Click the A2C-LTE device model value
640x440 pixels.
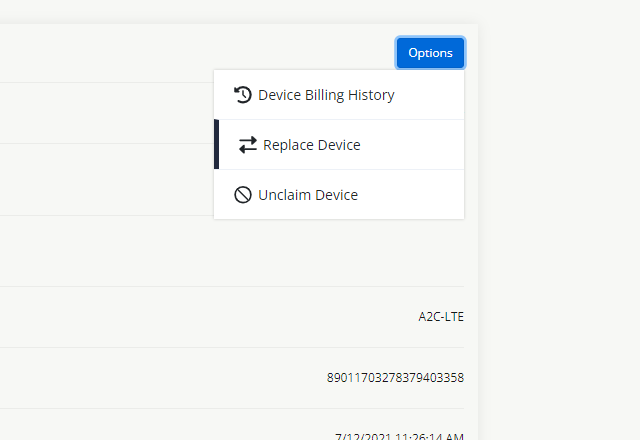(x=441, y=317)
